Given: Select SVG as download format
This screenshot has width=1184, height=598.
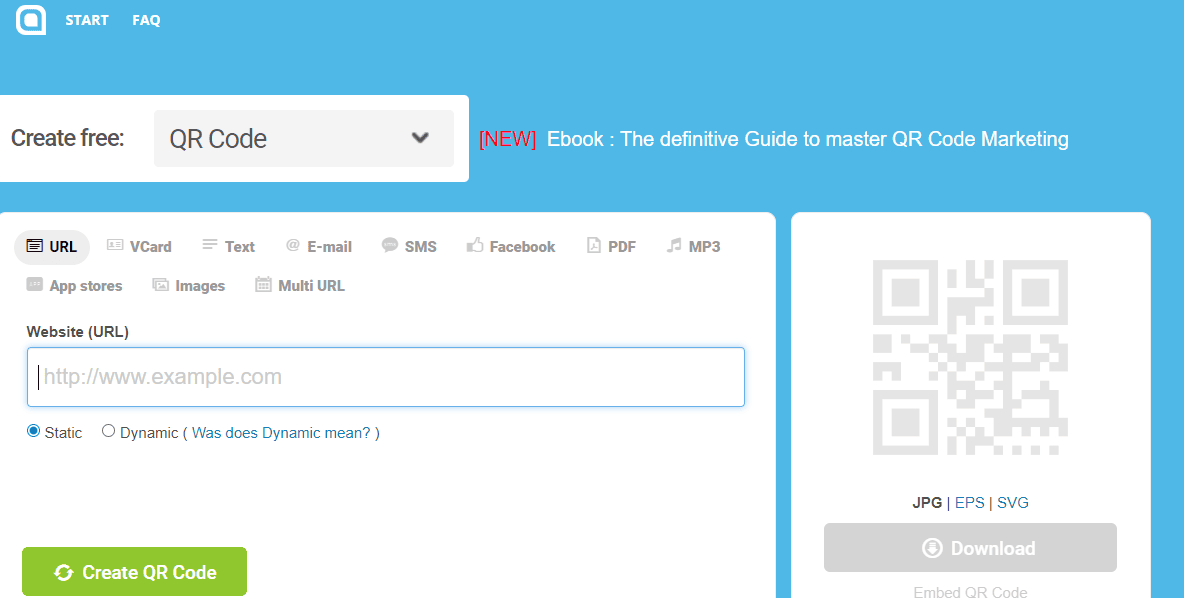Looking at the screenshot, I should pyautogui.click(x=1012, y=502).
